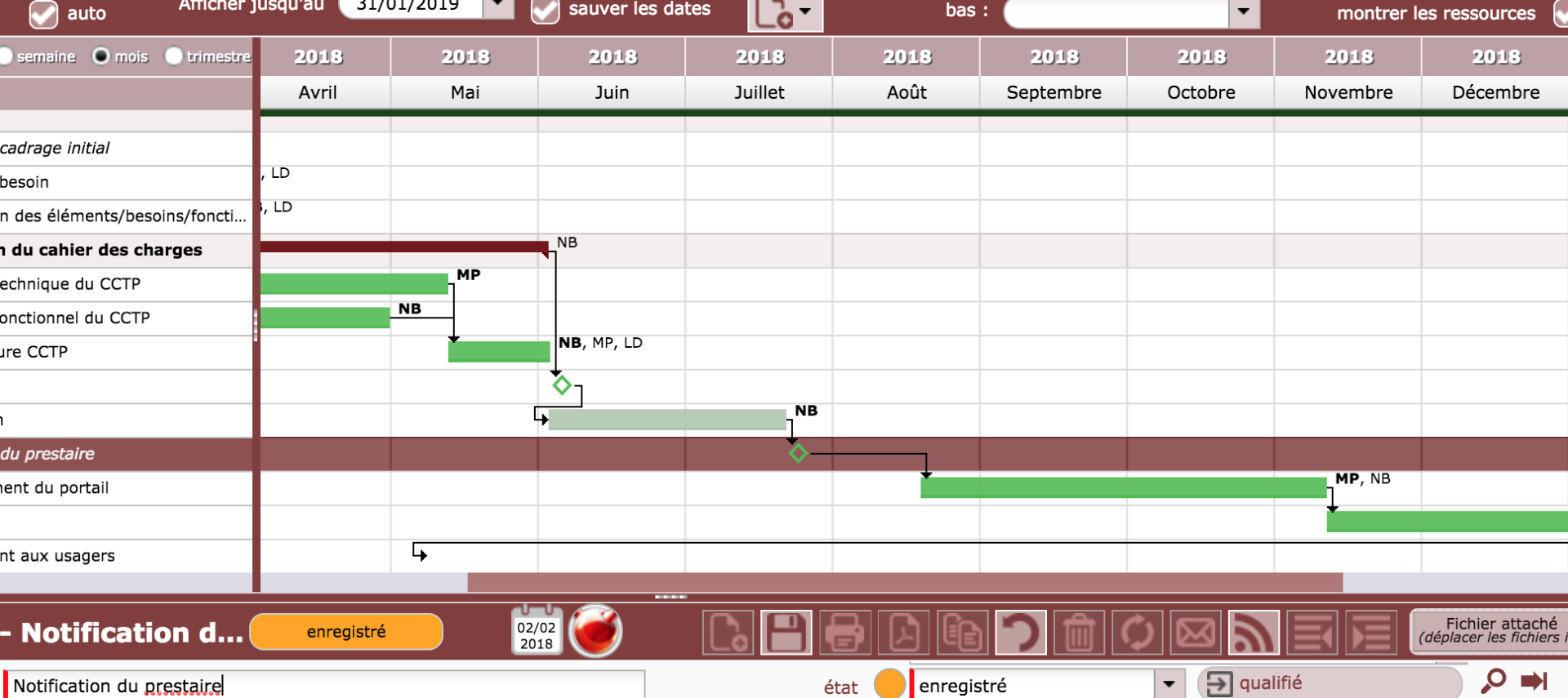Click the Fichier attaché drop area
This screenshot has height=698, width=1568.
click(x=1490, y=631)
